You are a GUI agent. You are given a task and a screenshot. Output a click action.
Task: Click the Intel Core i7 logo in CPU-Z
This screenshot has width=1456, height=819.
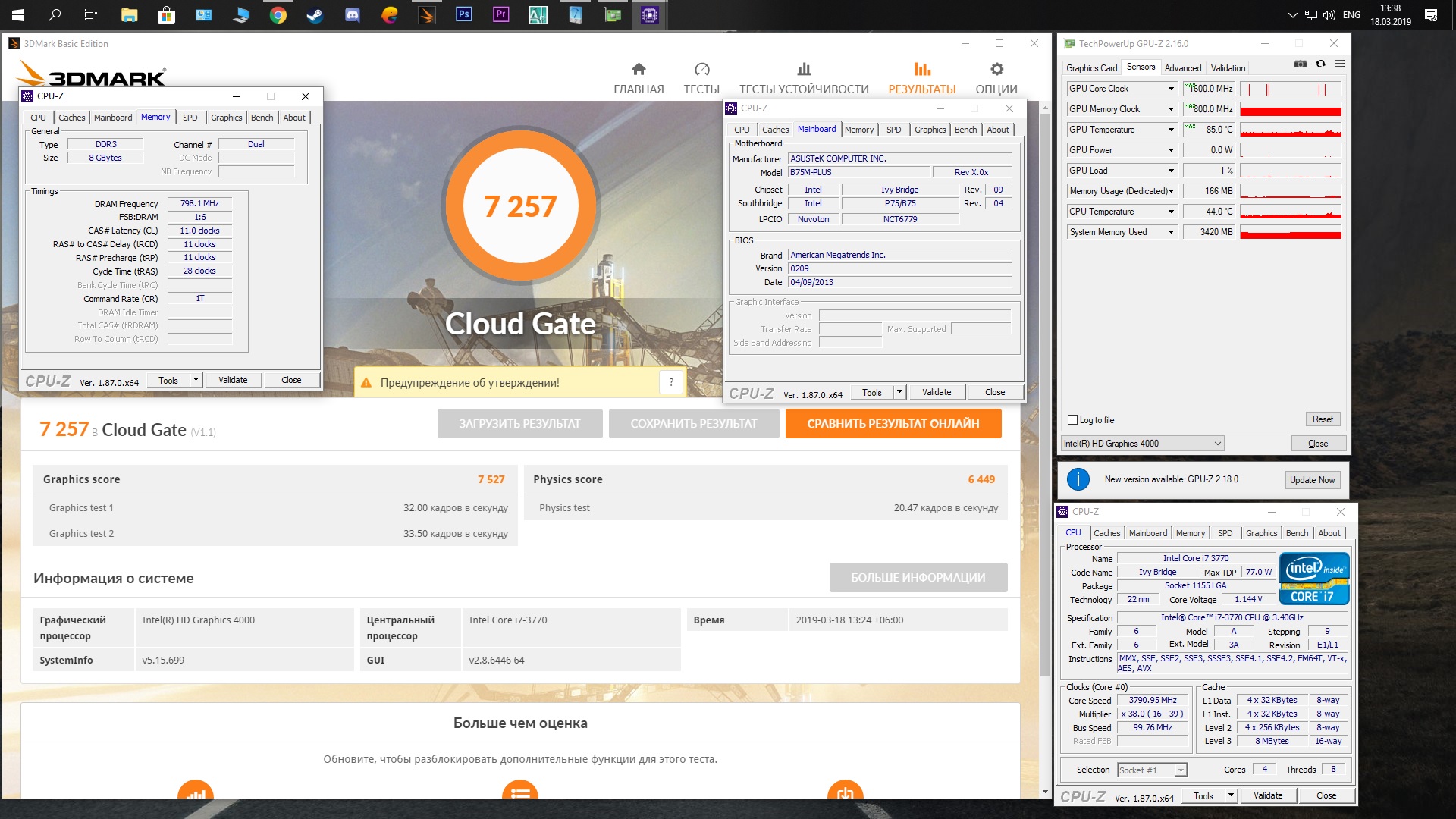click(1314, 578)
